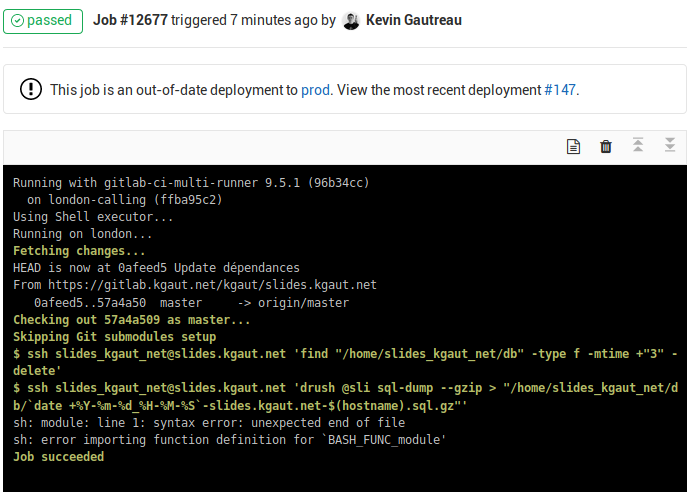Open the prod environment link

315,90
